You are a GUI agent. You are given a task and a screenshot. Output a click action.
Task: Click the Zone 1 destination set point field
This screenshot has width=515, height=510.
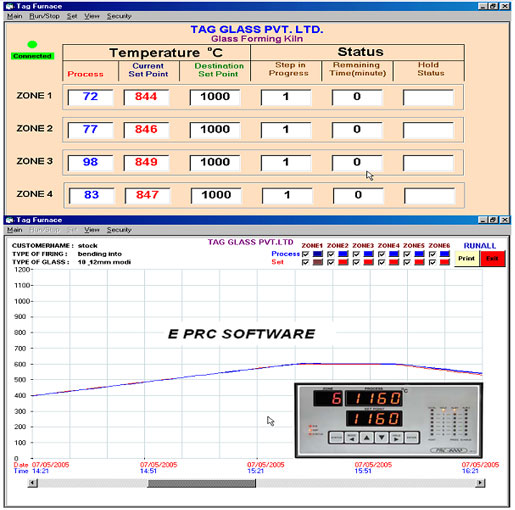pos(215,97)
